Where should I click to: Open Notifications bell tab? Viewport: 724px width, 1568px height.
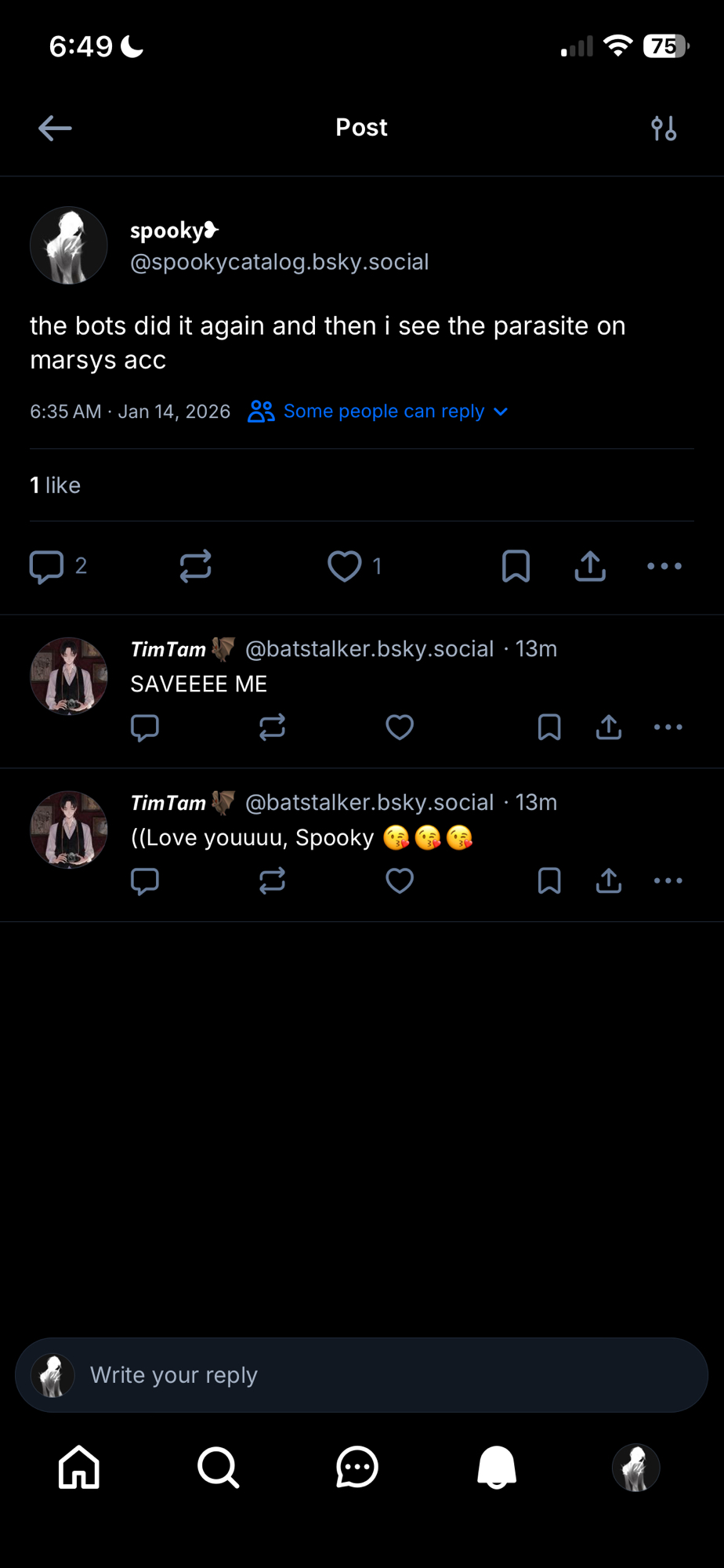click(x=497, y=1467)
